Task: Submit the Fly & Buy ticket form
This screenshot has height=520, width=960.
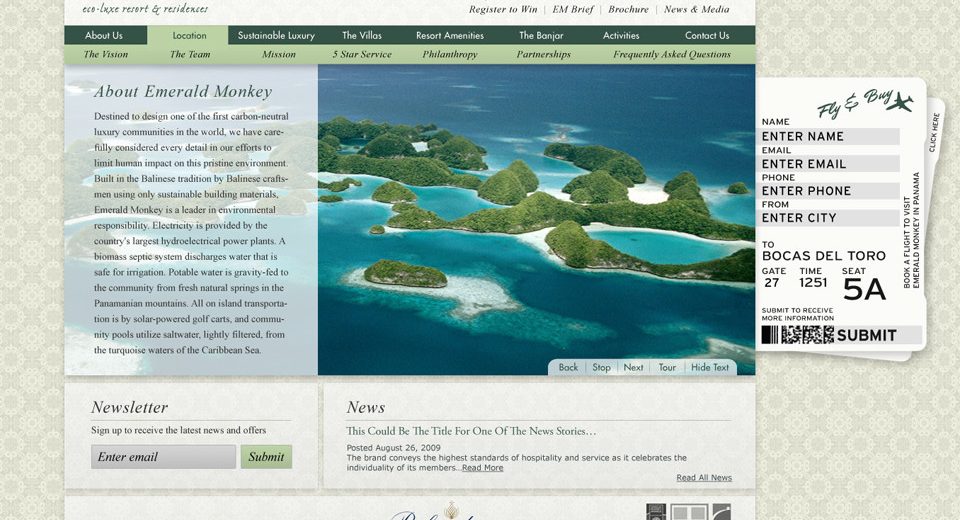Action: pos(866,335)
